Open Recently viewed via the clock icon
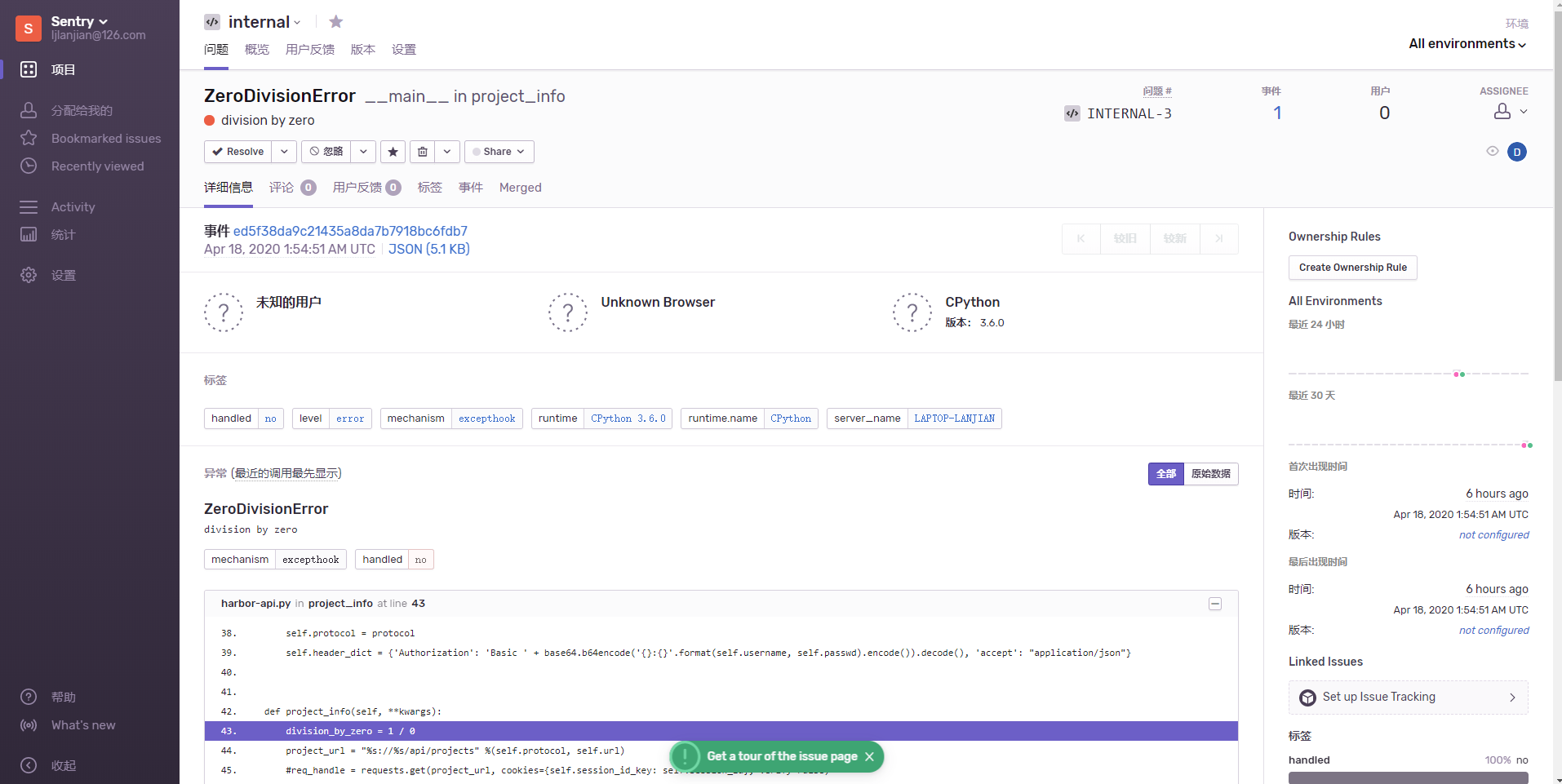Screen dimensions: 1562x784 (x=29, y=166)
